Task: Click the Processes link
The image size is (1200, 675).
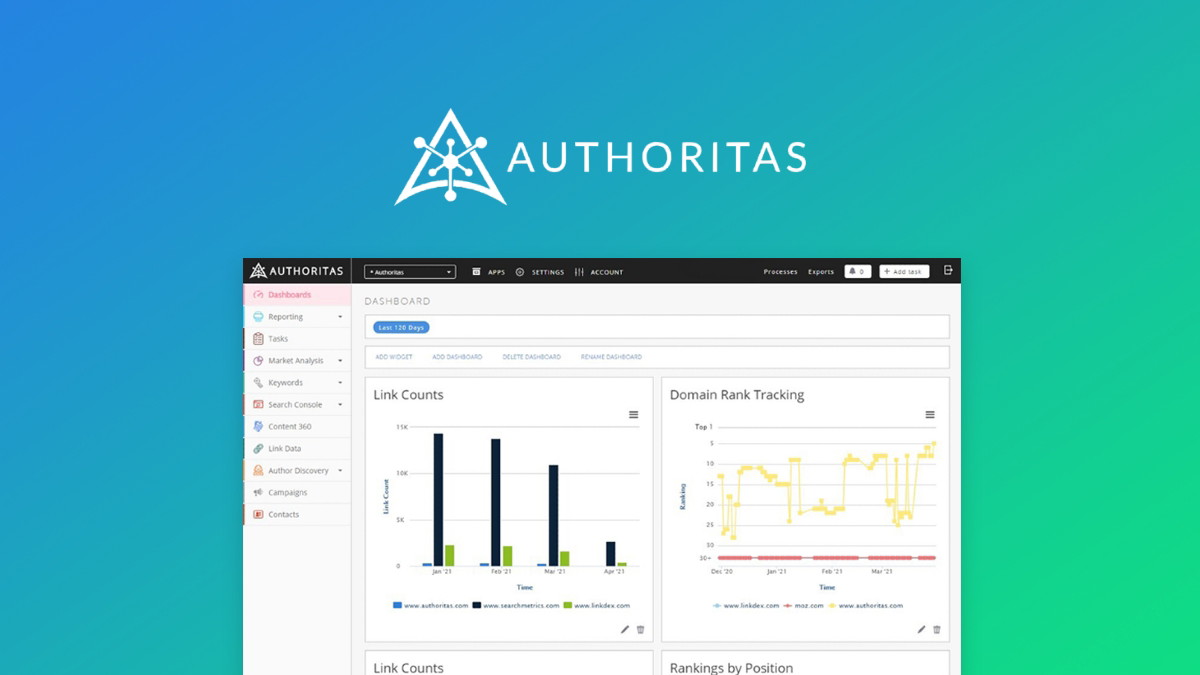Action: tap(780, 272)
